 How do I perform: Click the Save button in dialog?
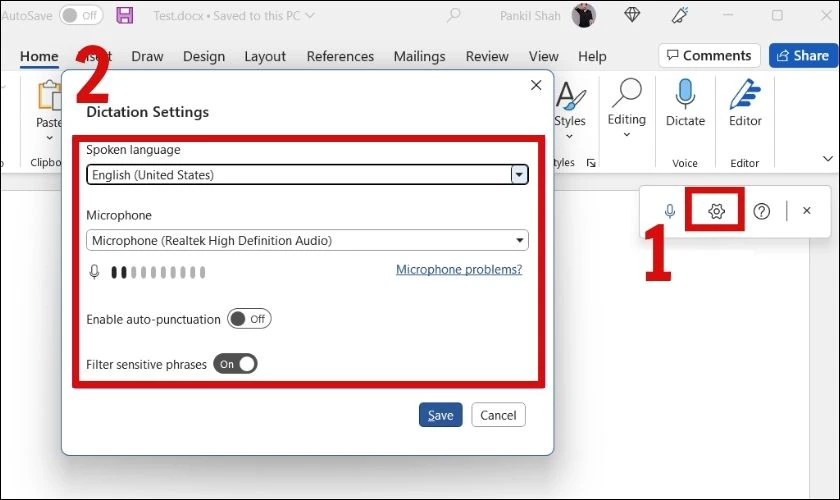(x=440, y=415)
